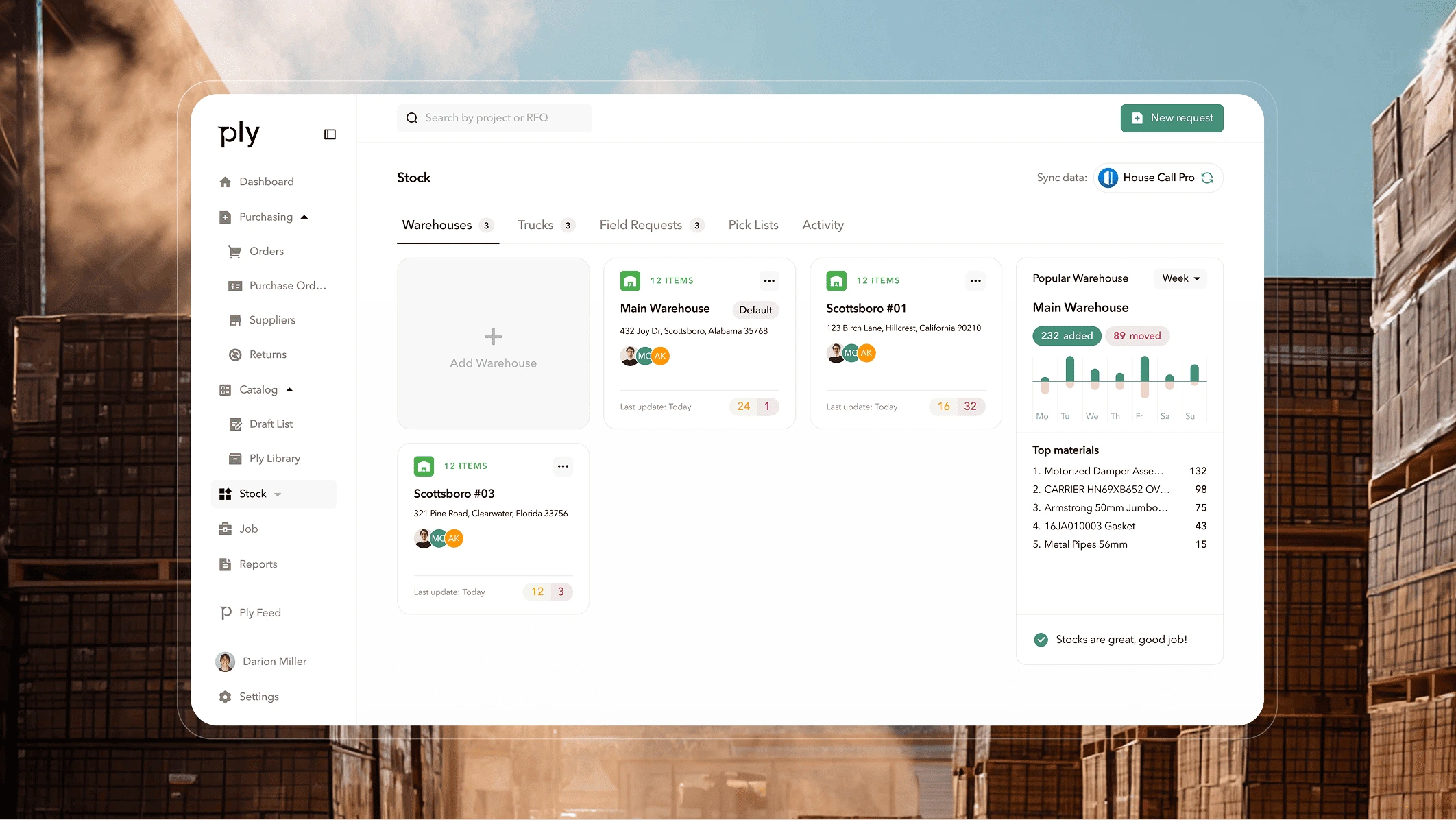Image resolution: width=1456 pixels, height=820 pixels.
Task: Click the Sunday bar in the chart
Action: [x=1194, y=375]
